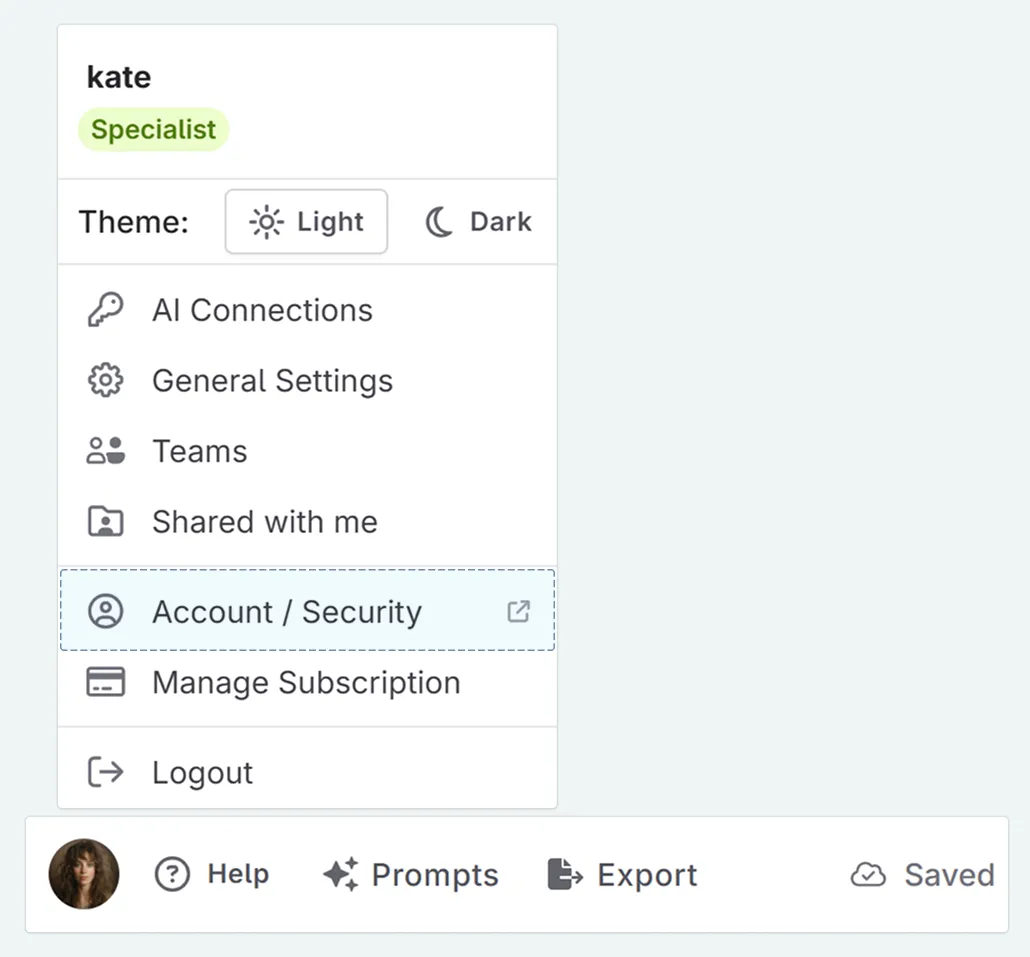This screenshot has height=957, width=1030.
Task: Open Account / Security in new window
Action: tap(518, 610)
